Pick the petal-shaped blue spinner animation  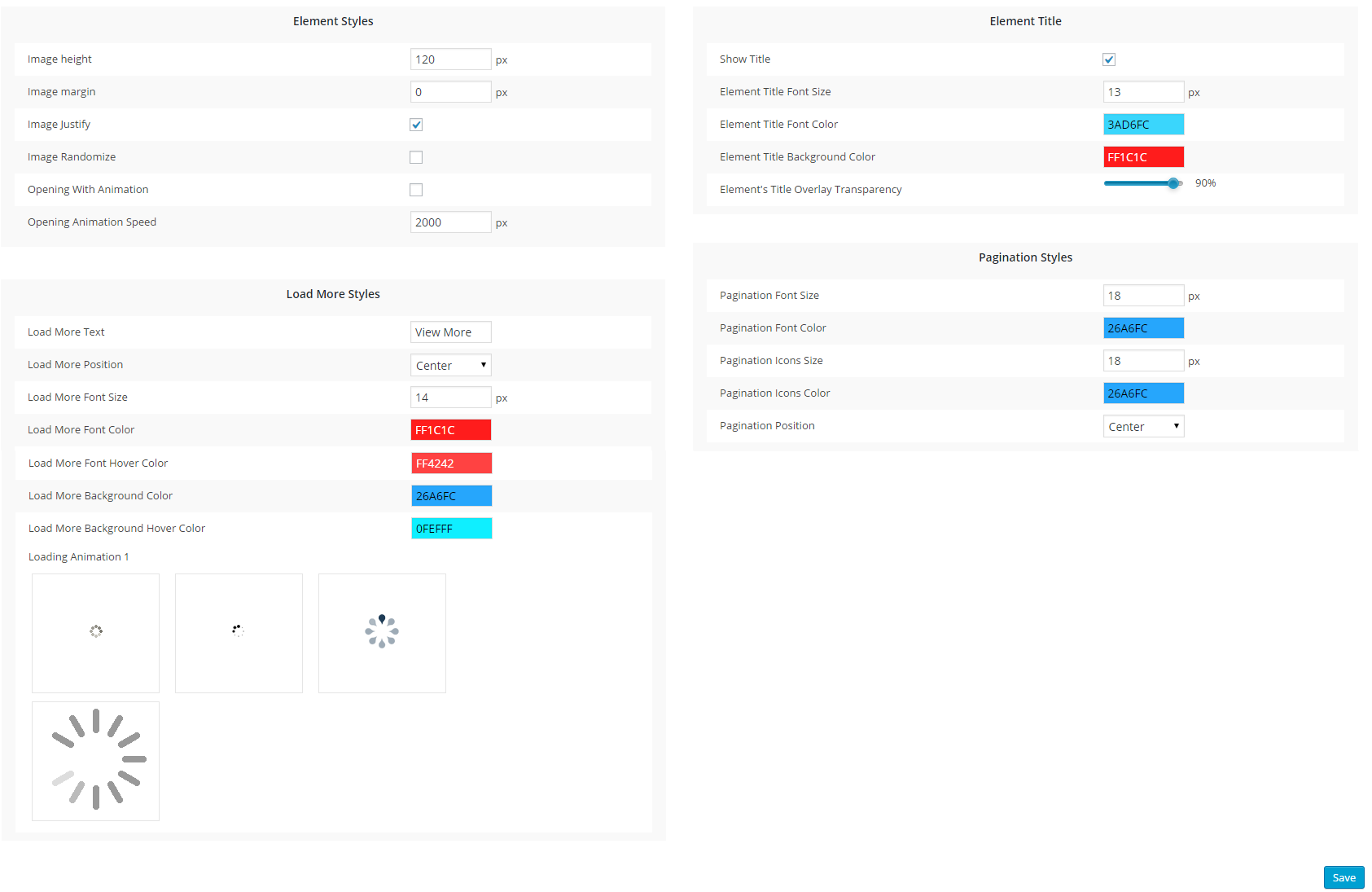(x=382, y=632)
